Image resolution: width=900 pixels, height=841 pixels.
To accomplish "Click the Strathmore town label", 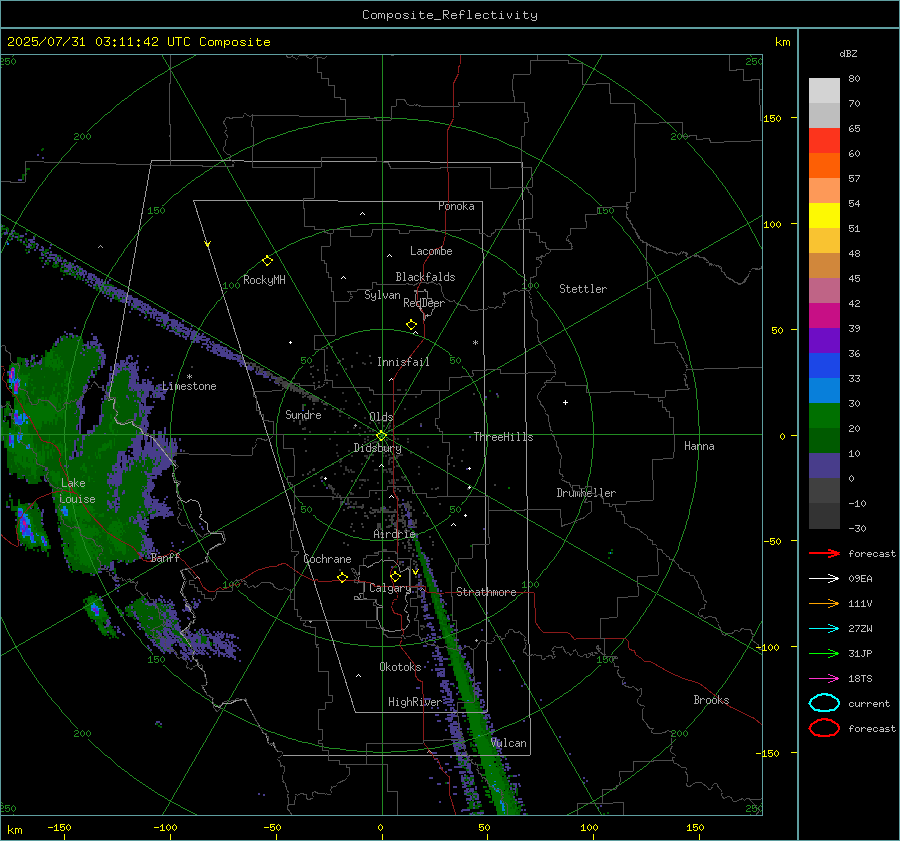I will [x=486, y=592].
